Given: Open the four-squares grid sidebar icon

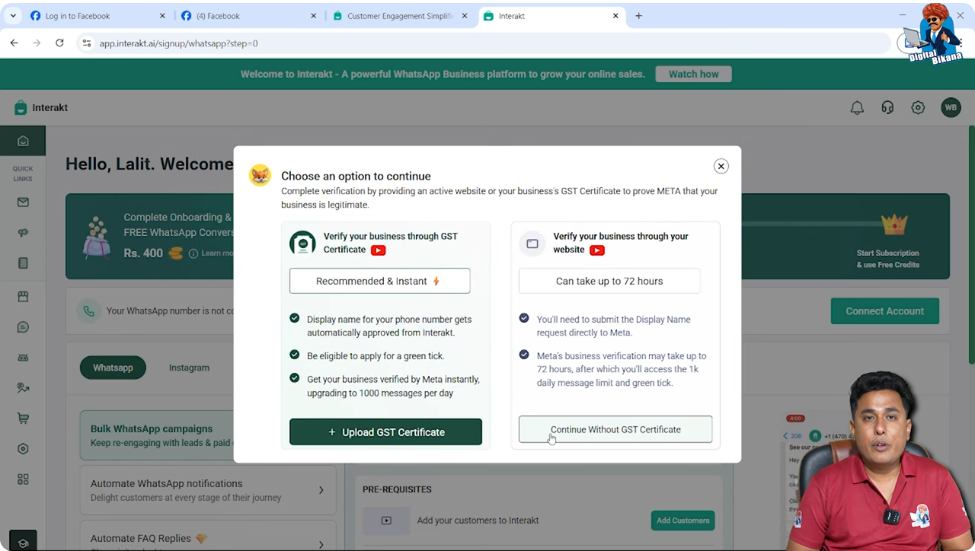Looking at the screenshot, I should (23, 479).
